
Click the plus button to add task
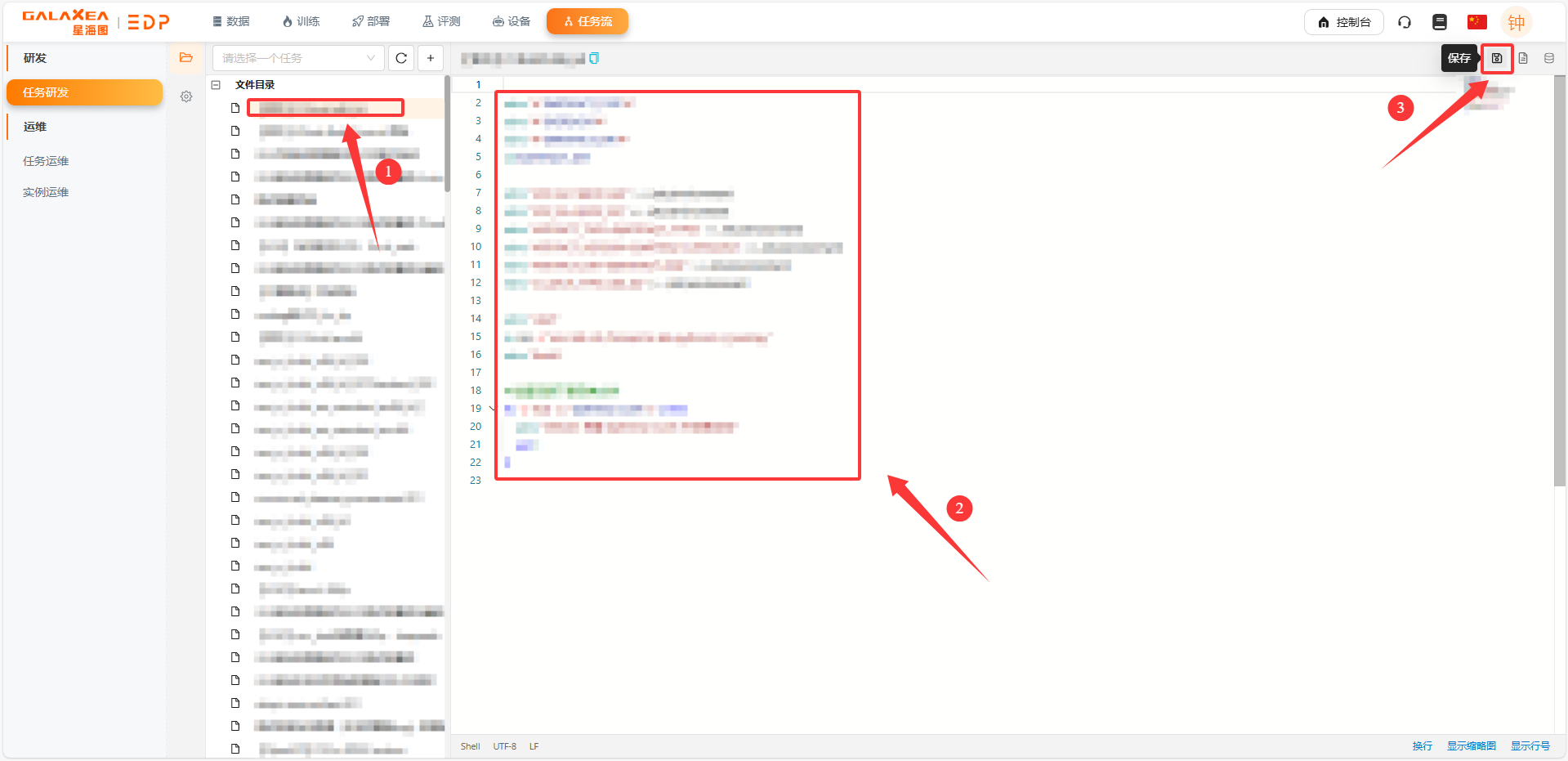[431, 58]
